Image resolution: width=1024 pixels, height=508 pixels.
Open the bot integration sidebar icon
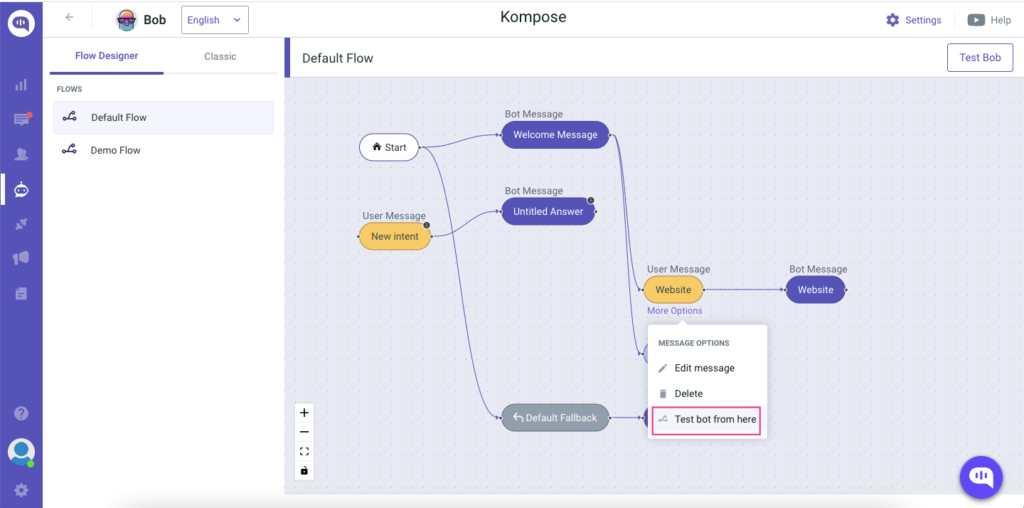click(x=21, y=189)
